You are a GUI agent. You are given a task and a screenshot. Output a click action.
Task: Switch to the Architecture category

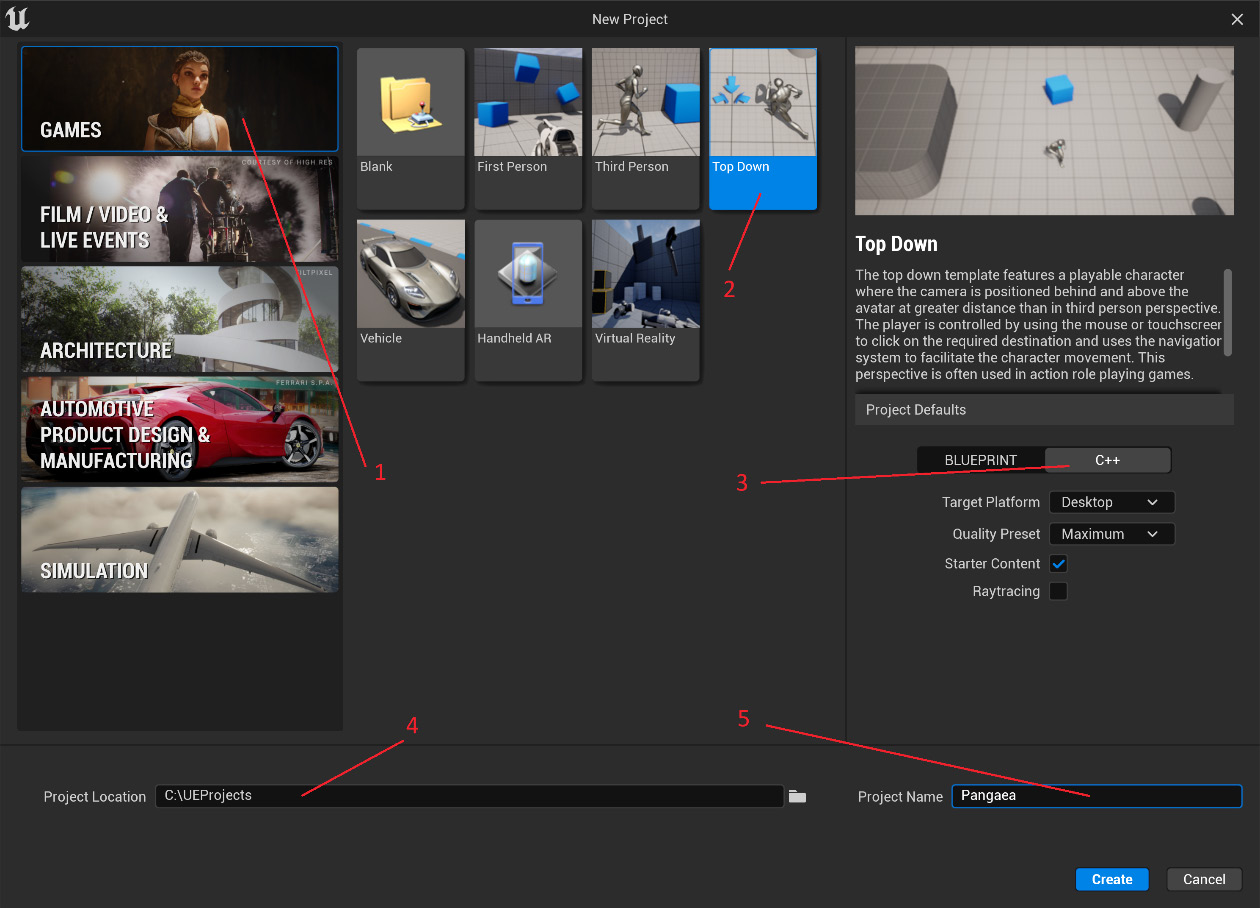pos(180,319)
